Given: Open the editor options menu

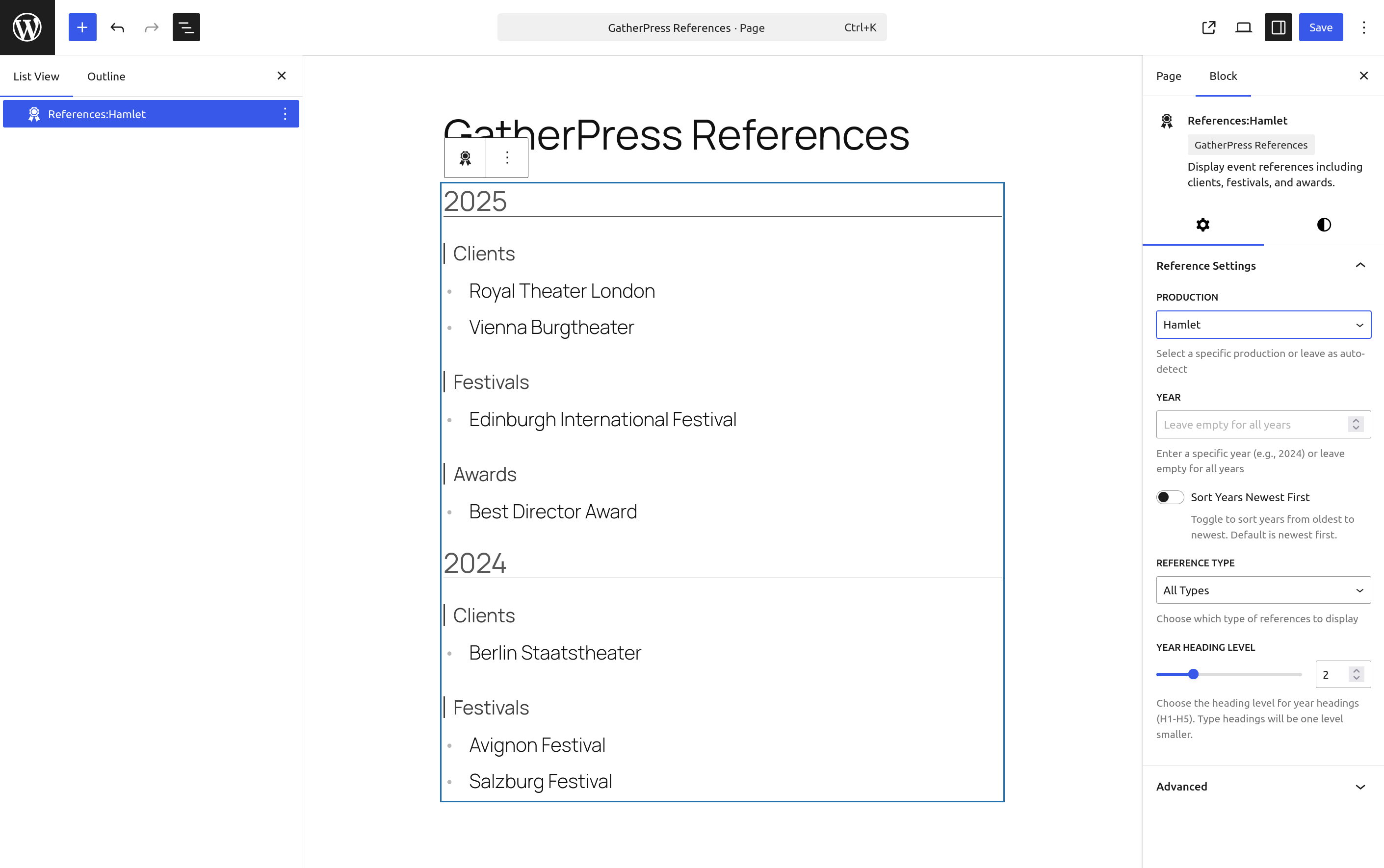Looking at the screenshot, I should [1363, 27].
